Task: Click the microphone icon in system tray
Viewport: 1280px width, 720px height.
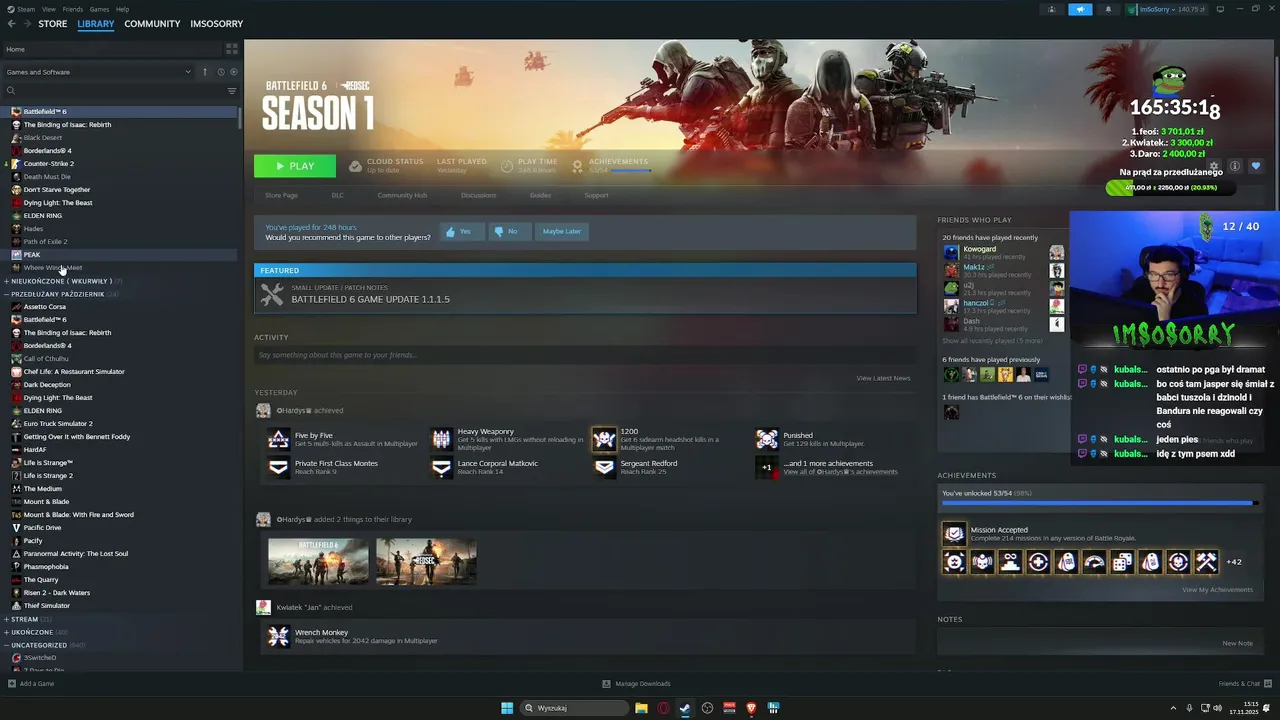Action: 1189,708
